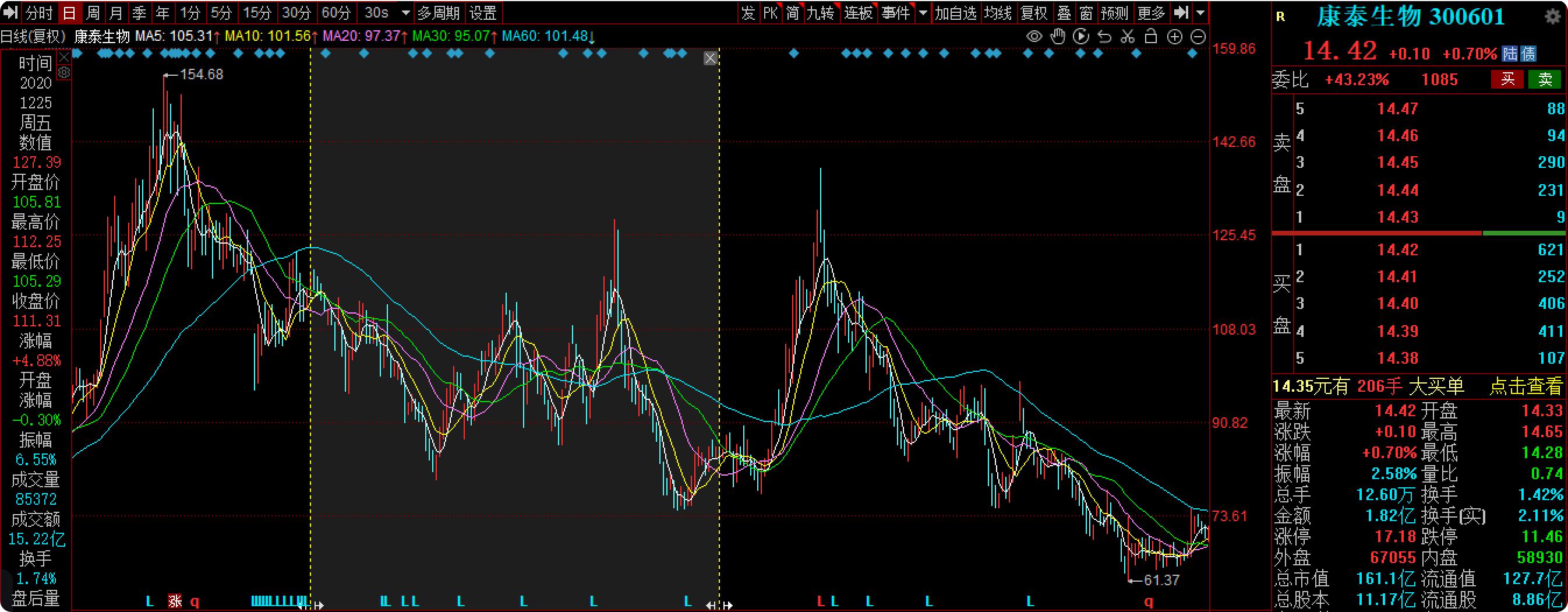Toggle the 事件 events display
The width and height of the screenshot is (1568, 612).
tap(896, 12)
